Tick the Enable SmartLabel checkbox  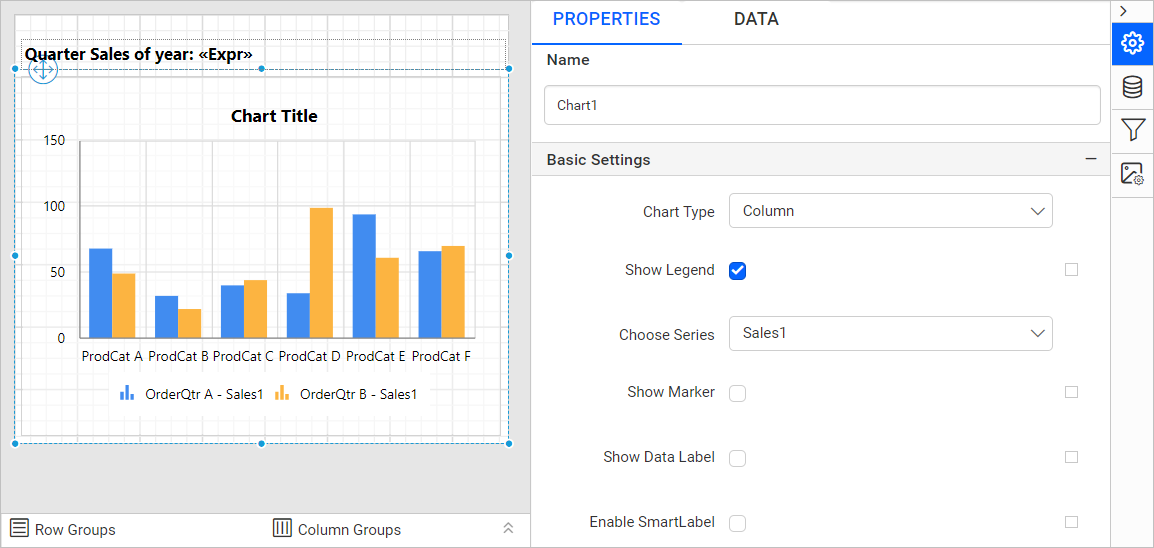coord(737,523)
